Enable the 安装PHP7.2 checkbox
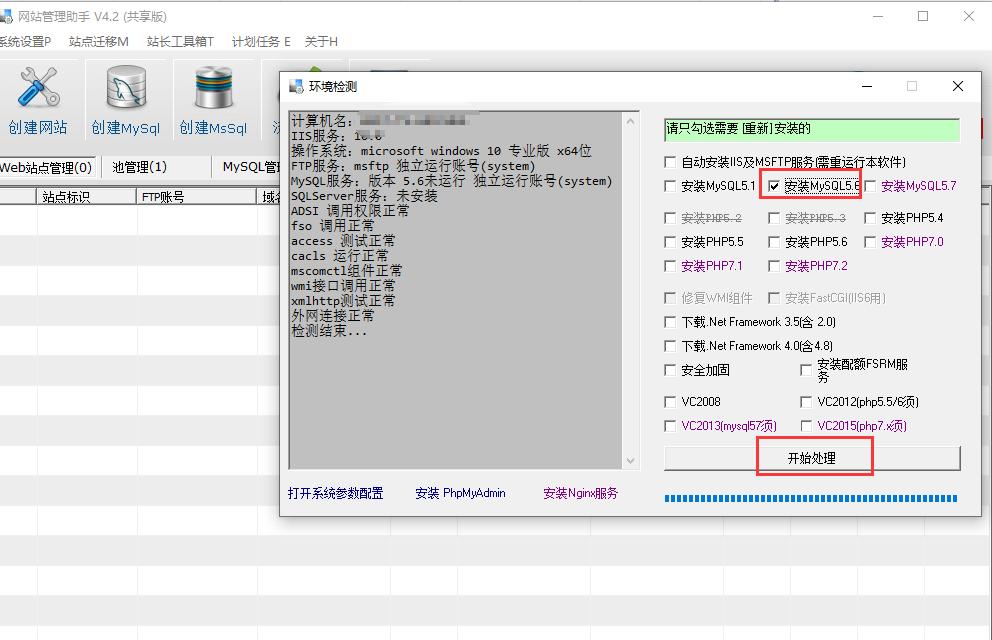The height and width of the screenshot is (640, 992). [x=775, y=266]
